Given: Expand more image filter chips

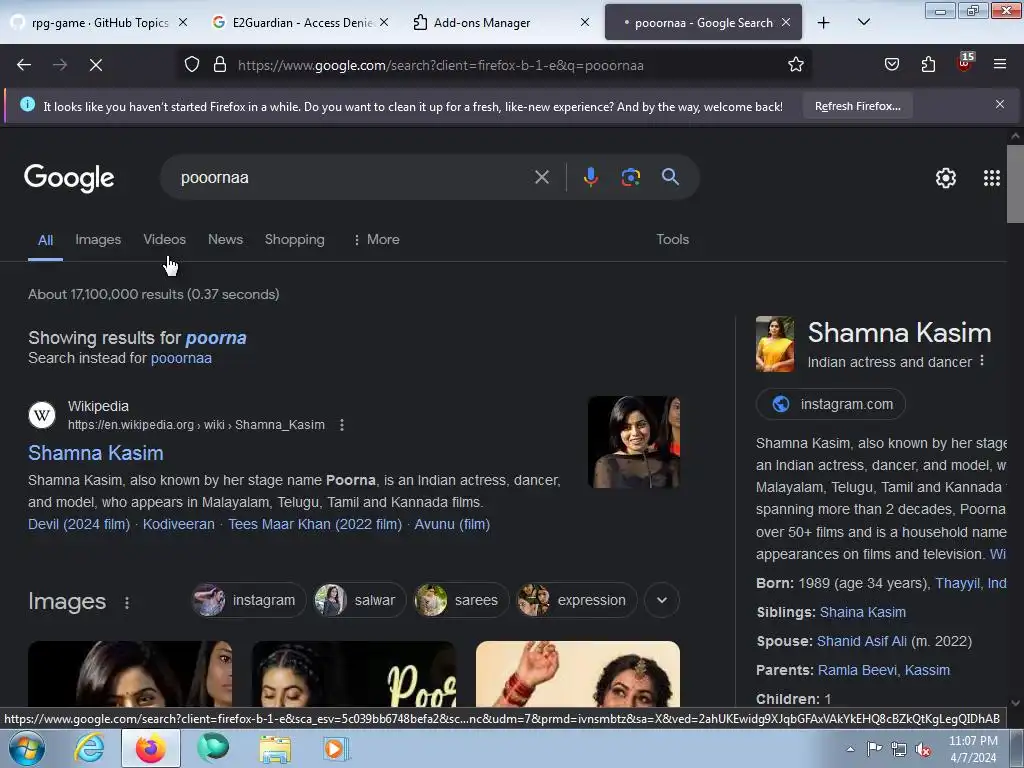Looking at the screenshot, I should 662,600.
